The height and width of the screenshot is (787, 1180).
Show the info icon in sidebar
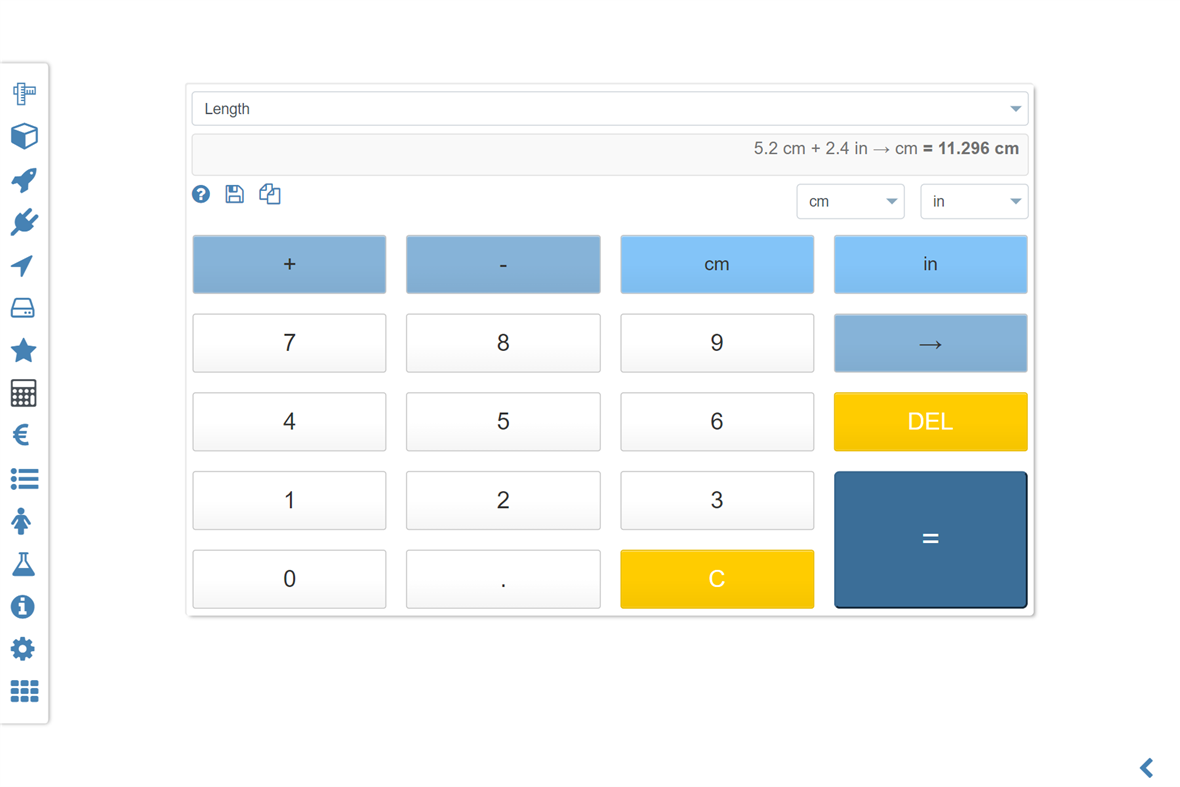pyautogui.click(x=23, y=606)
